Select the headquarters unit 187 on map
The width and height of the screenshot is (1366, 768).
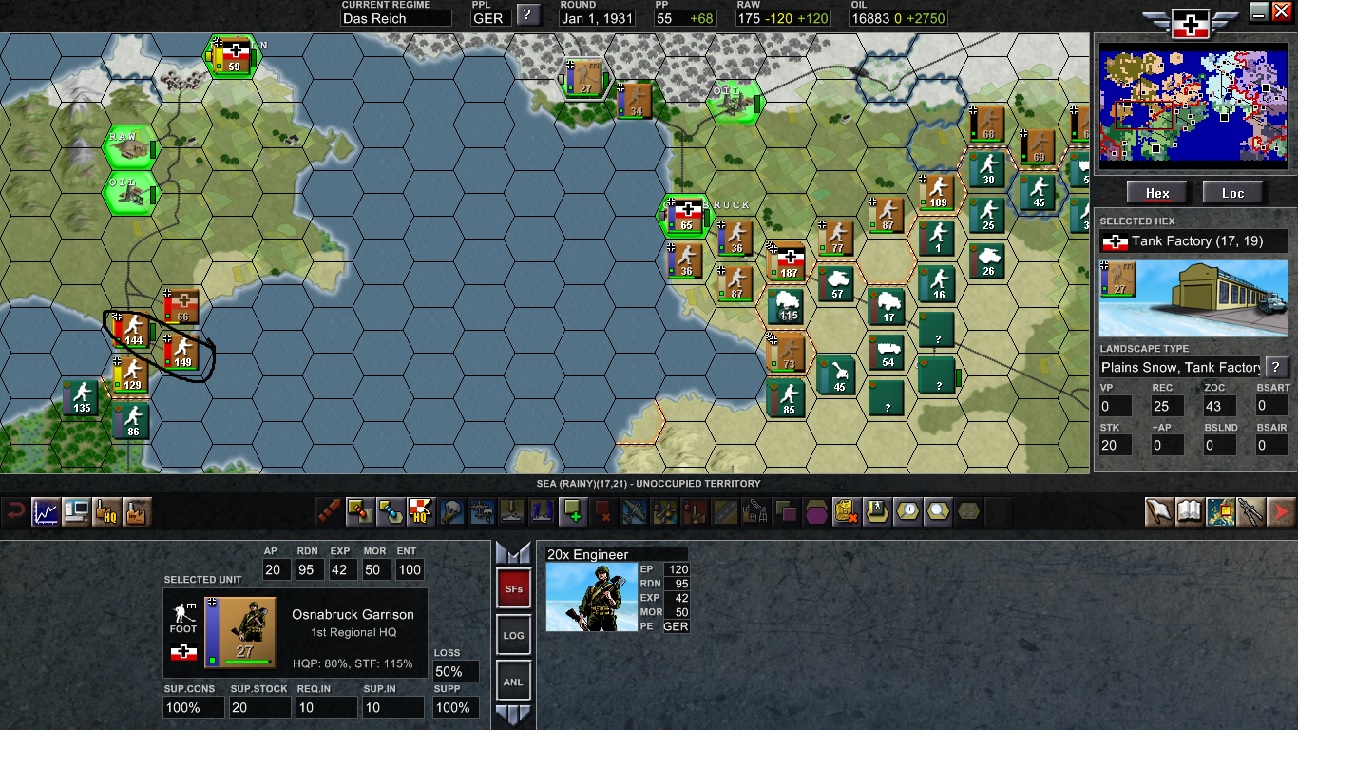click(788, 261)
